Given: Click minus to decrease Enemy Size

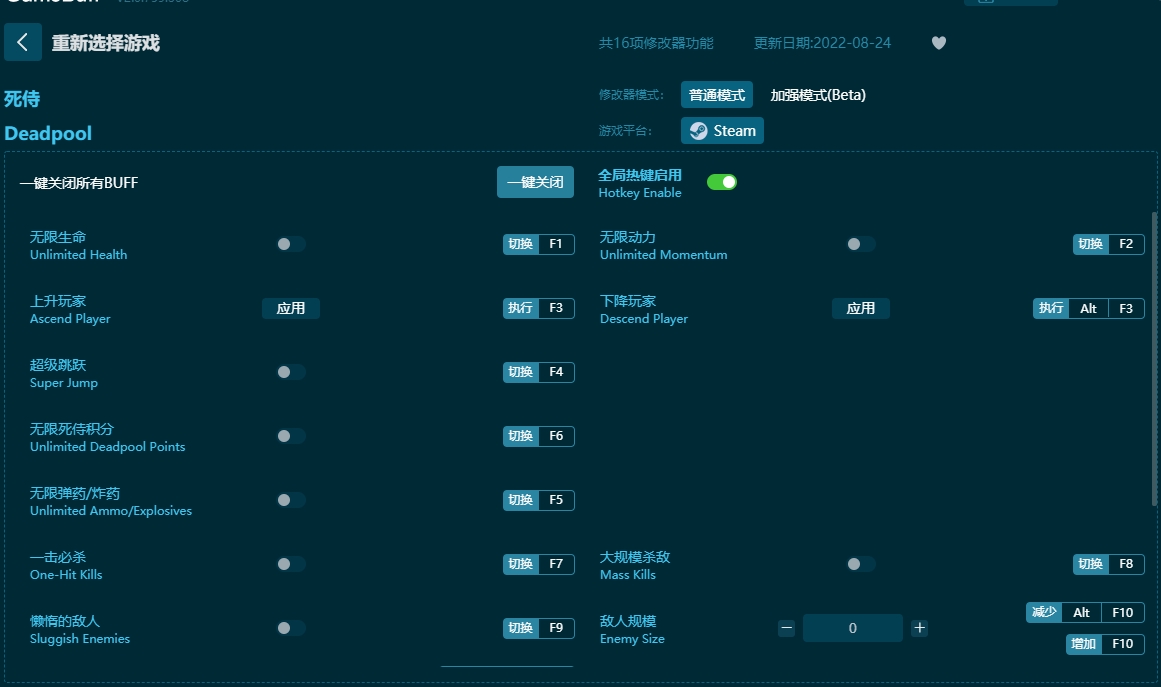Looking at the screenshot, I should pos(788,627).
